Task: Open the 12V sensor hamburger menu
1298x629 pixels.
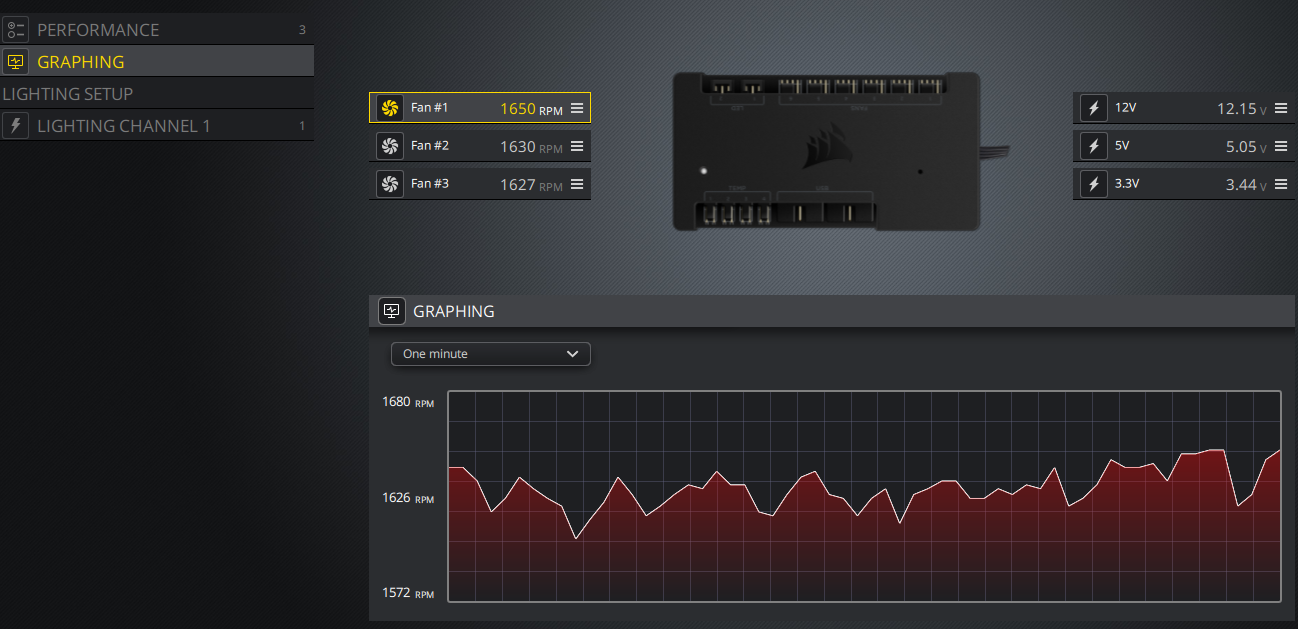Action: pos(1281,107)
